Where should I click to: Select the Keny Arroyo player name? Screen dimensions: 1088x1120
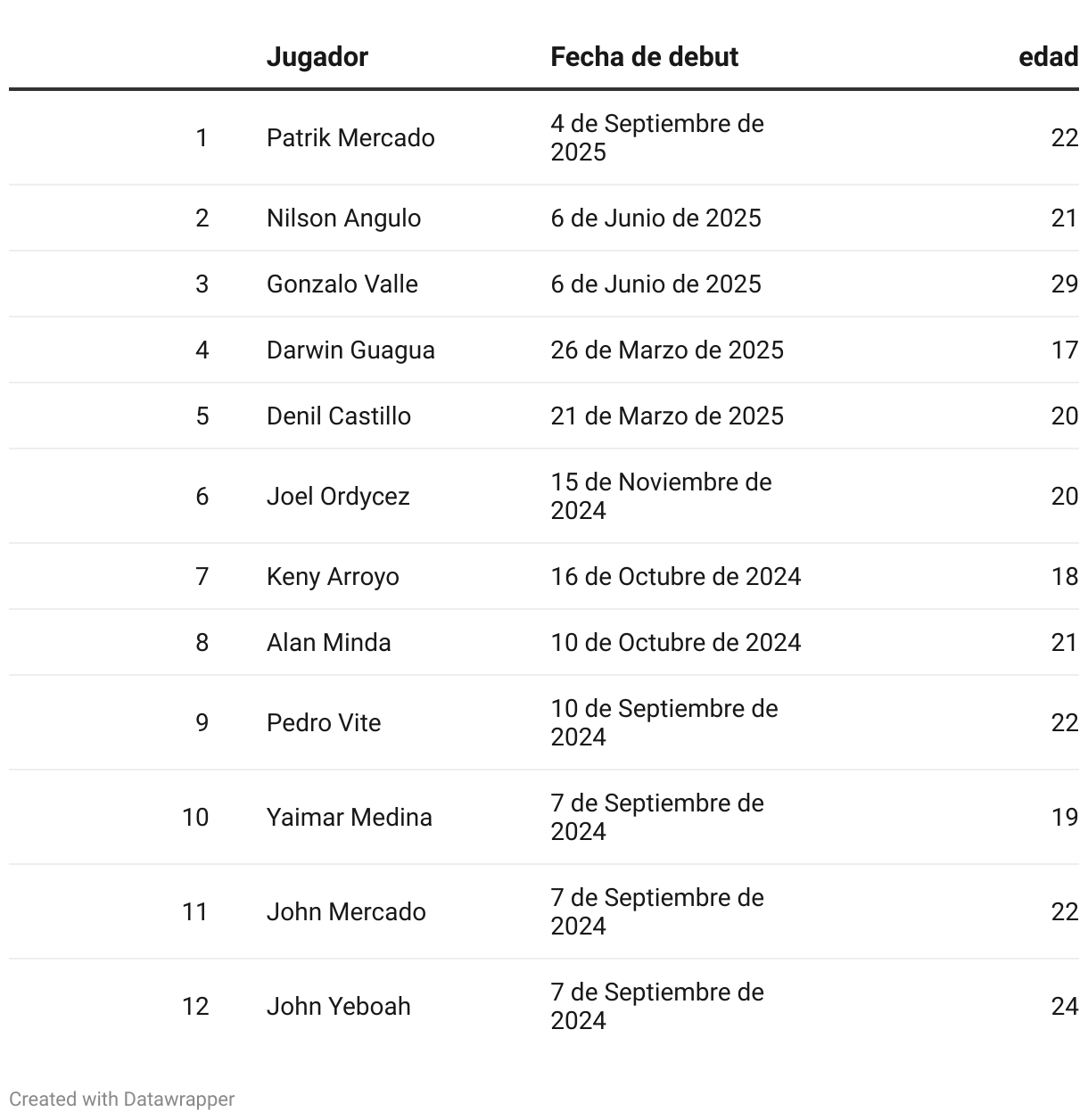pos(333,577)
